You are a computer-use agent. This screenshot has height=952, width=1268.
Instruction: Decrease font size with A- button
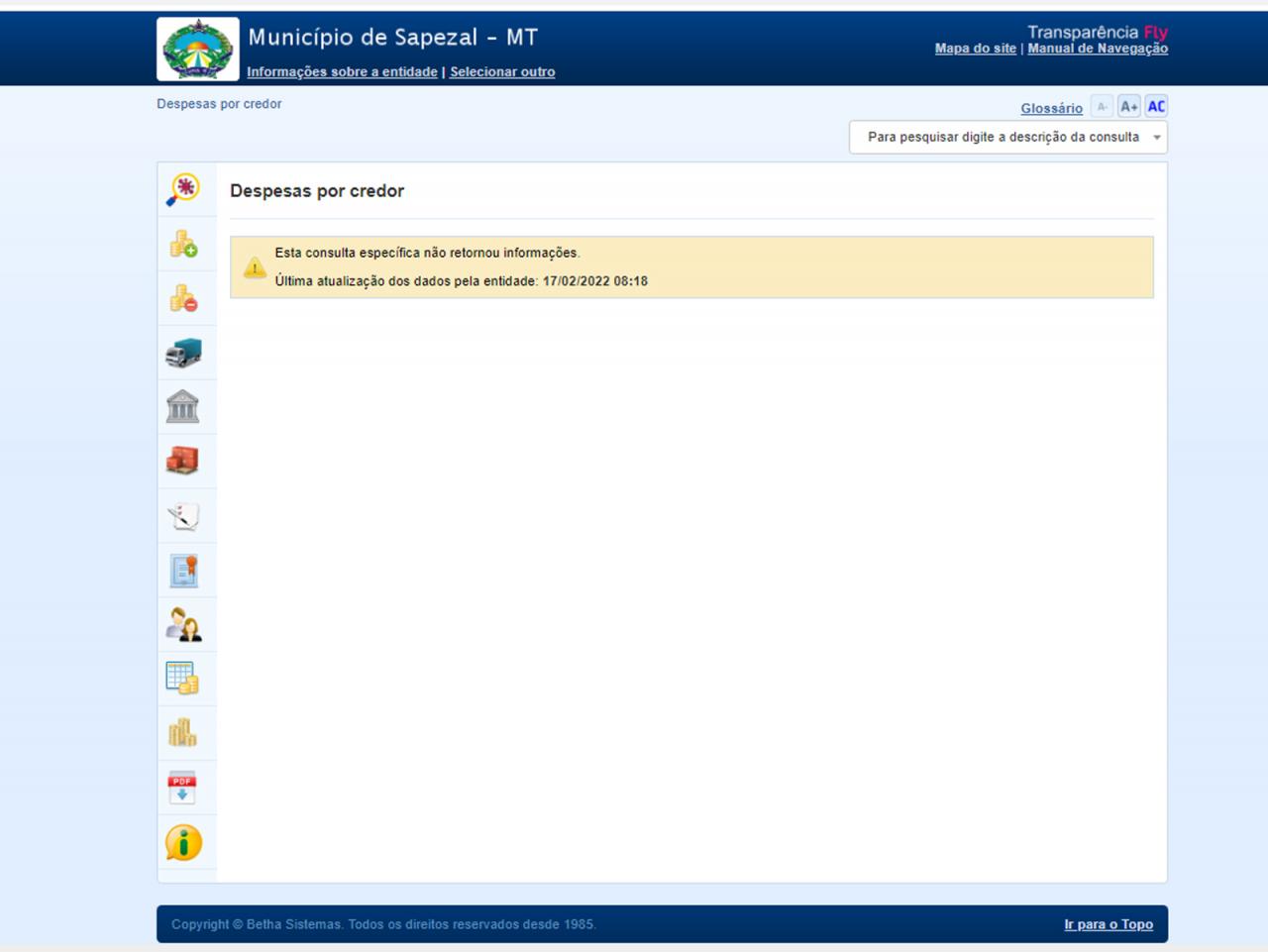coord(1102,107)
